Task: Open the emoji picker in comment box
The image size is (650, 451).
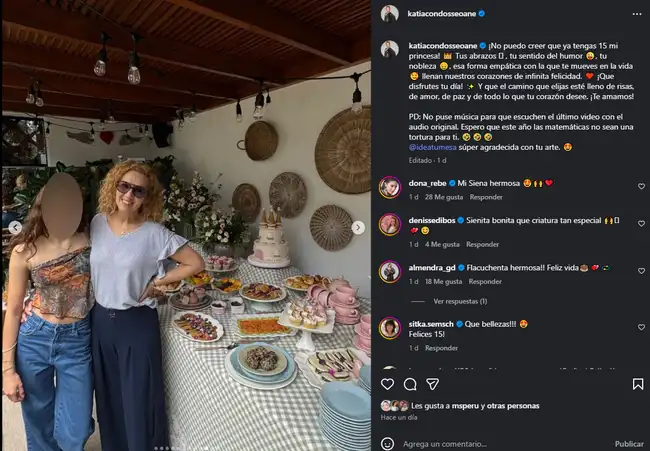Action: [387, 443]
